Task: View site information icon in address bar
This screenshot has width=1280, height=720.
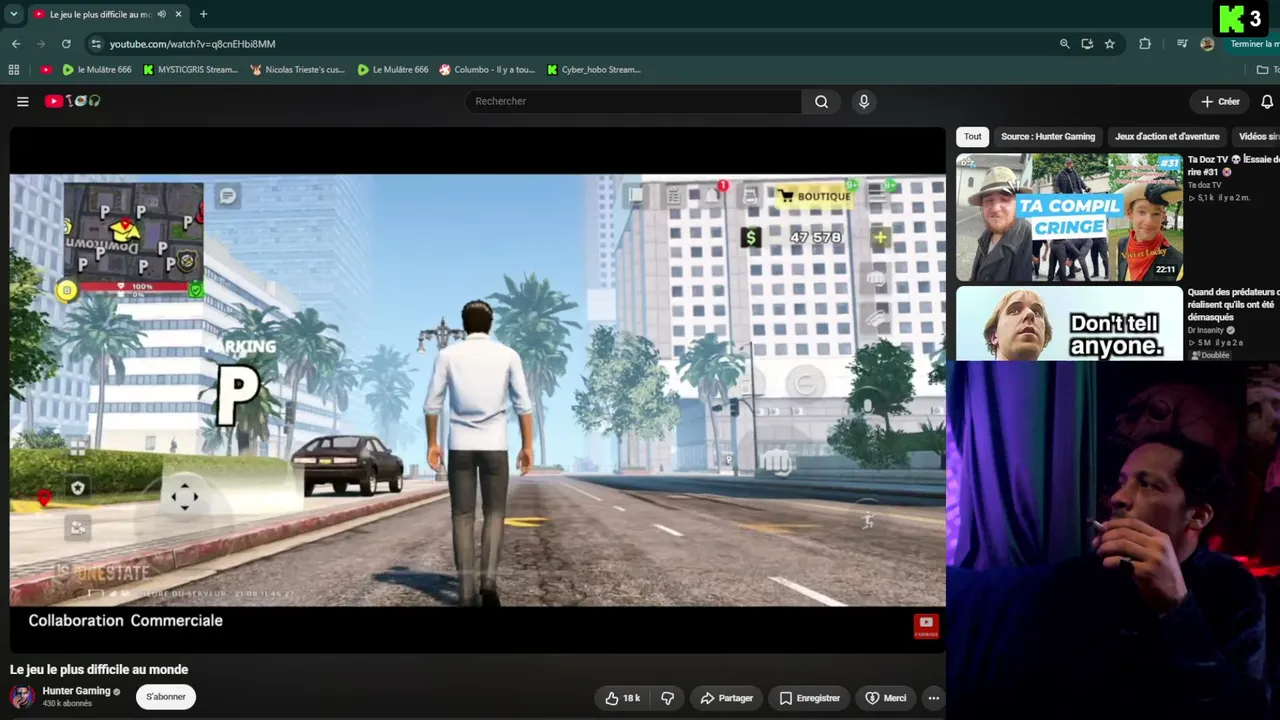Action: (x=96, y=44)
